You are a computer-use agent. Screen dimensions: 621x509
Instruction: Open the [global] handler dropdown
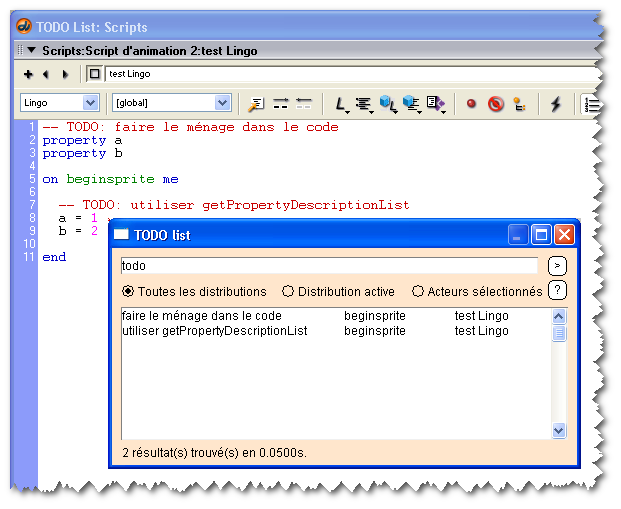(x=171, y=103)
